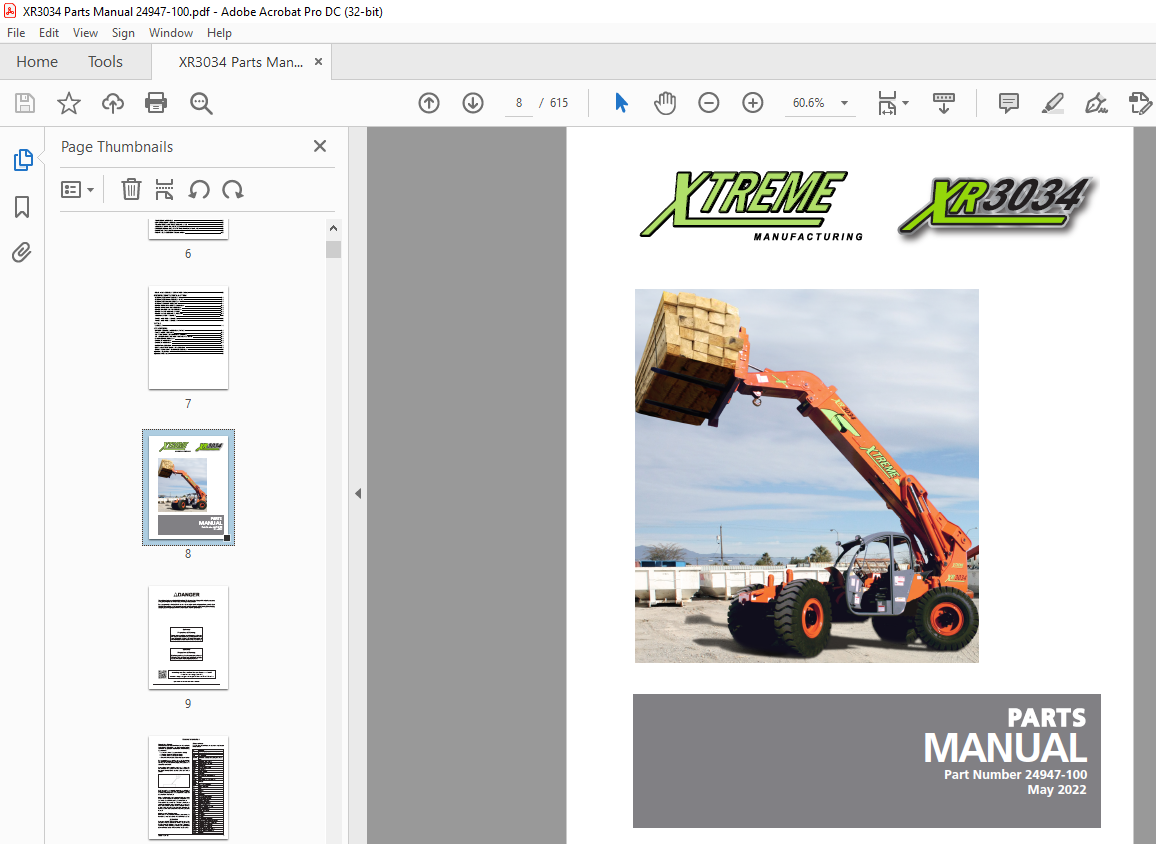Open the File menu
The image size is (1156, 844).
(16, 32)
